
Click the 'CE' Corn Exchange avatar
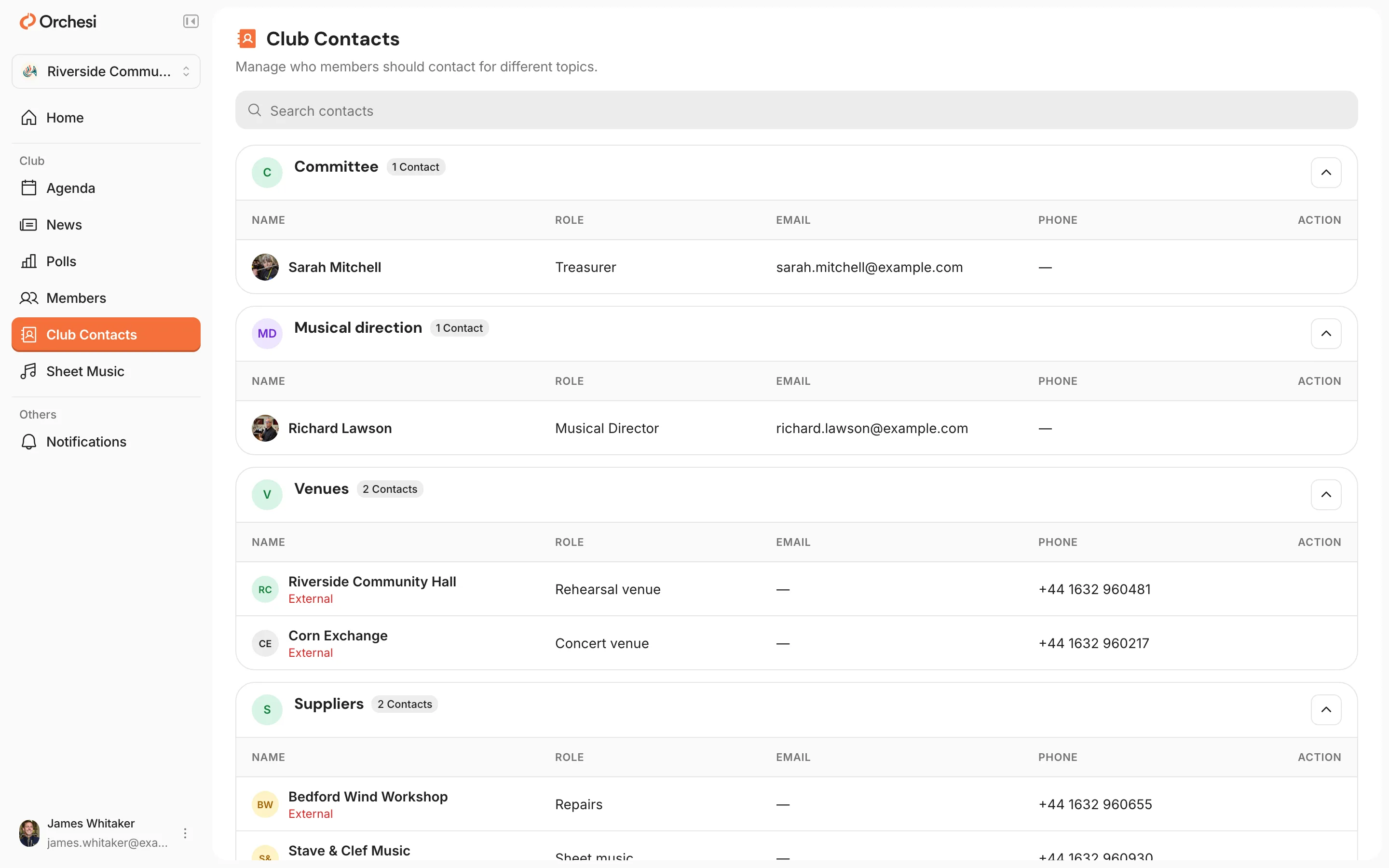[x=265, y=644]
